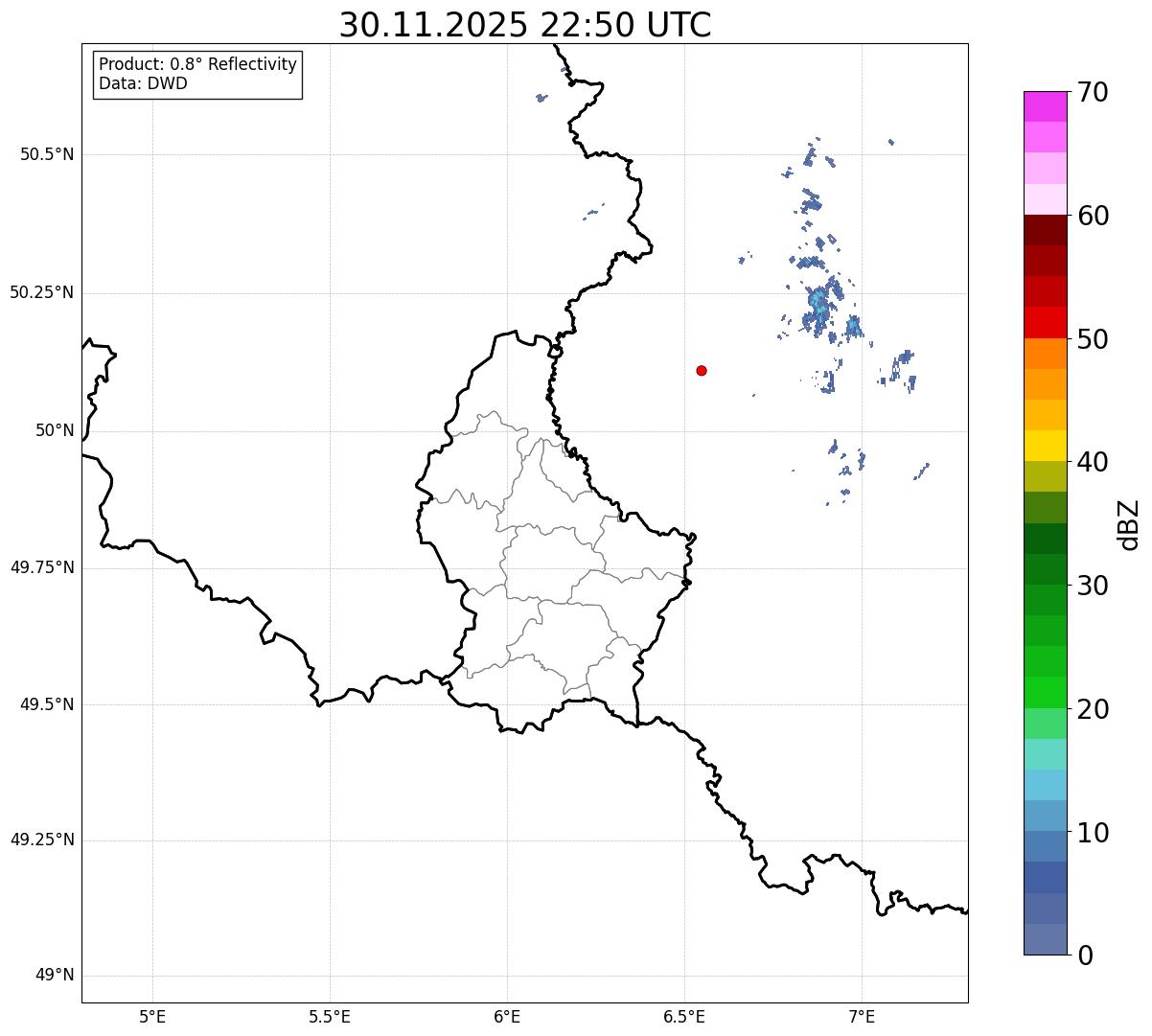Click the colorbar tick label 20

point(1093,709)
